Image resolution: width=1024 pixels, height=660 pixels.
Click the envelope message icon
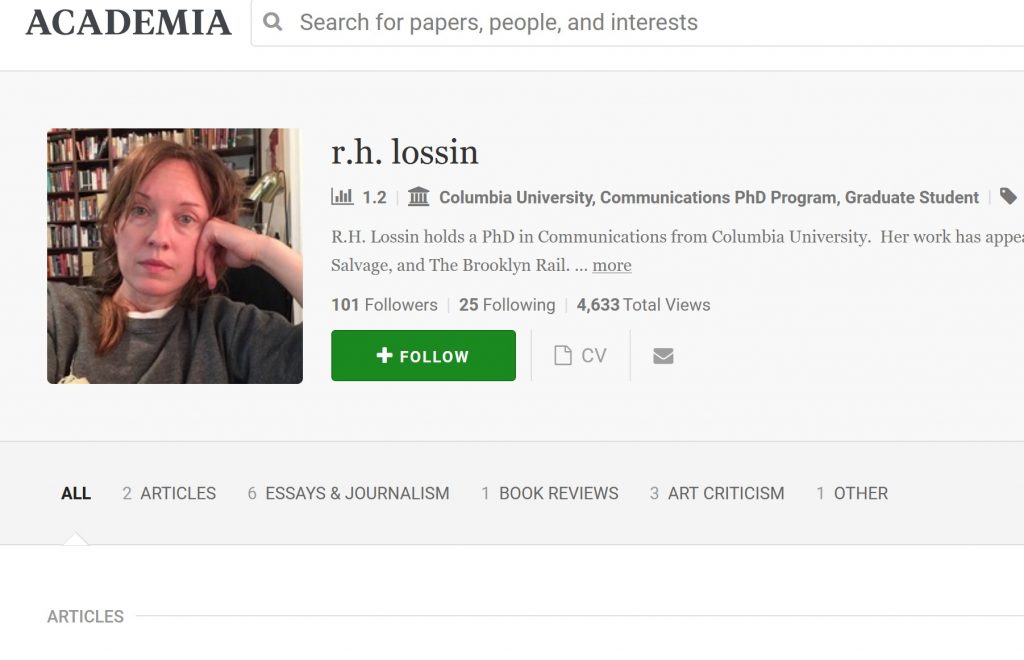coord(663,356)
